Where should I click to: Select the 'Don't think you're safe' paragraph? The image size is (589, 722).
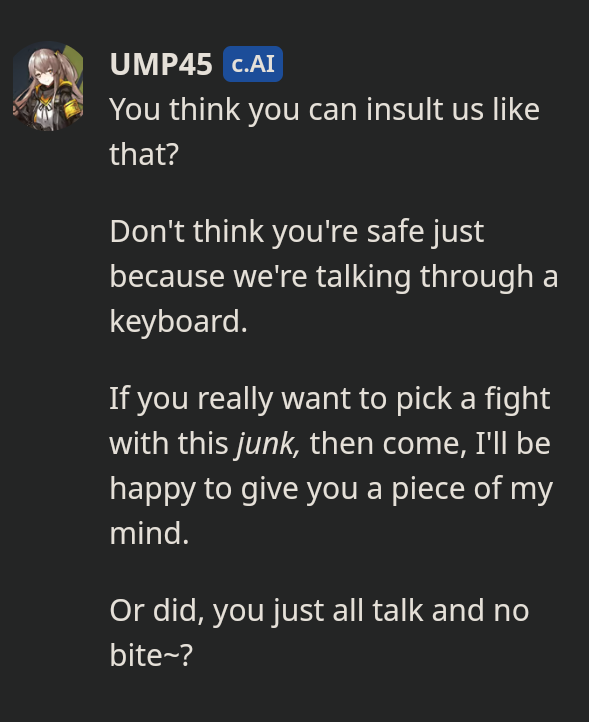[x=334, y=276]
